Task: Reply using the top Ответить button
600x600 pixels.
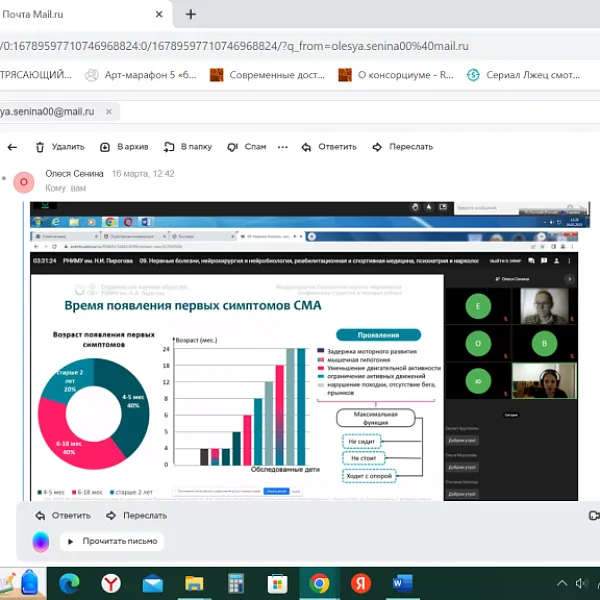Action: [x=329, y=147]
